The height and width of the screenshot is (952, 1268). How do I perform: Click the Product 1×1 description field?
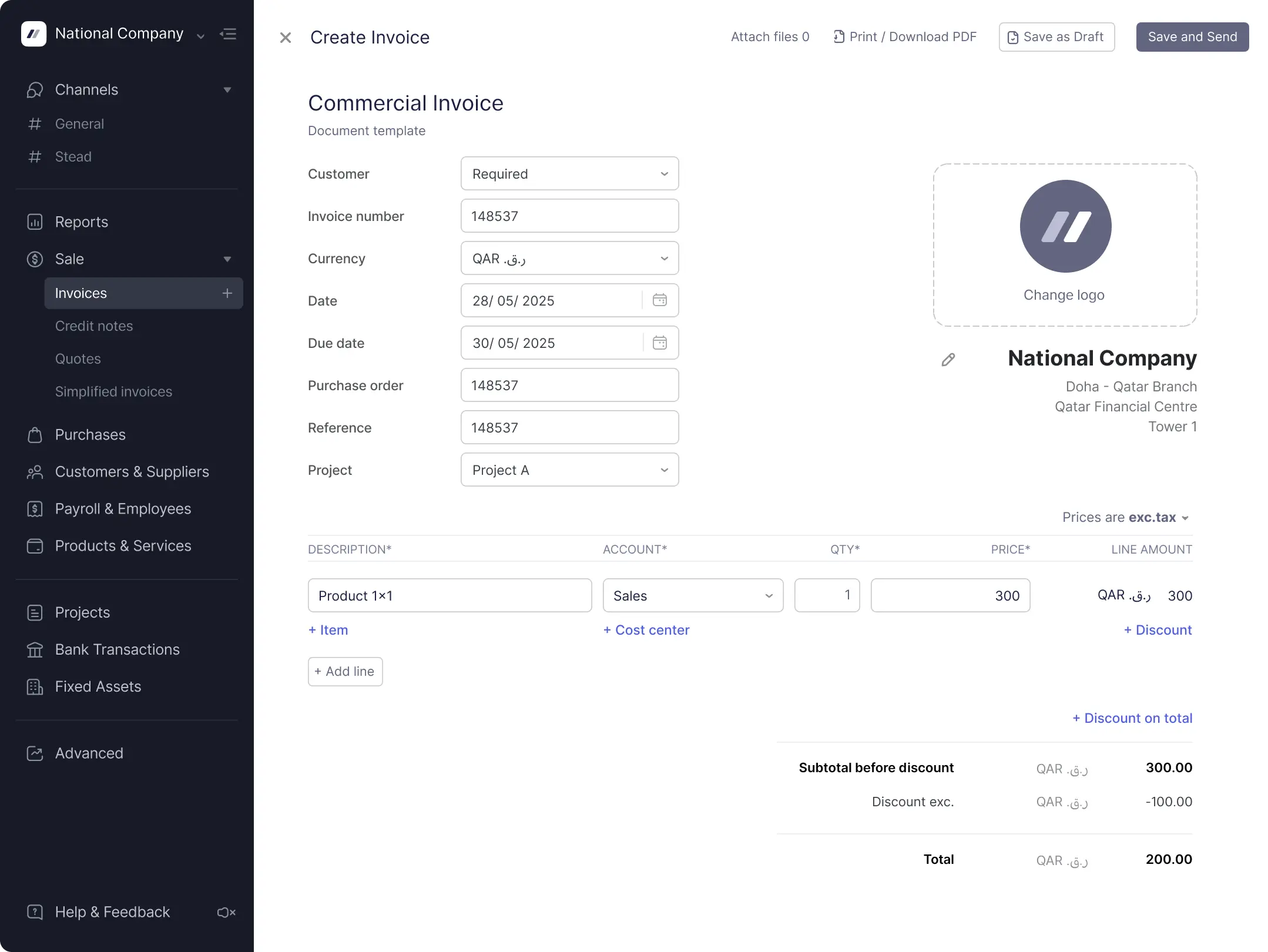tap(449, 595)
